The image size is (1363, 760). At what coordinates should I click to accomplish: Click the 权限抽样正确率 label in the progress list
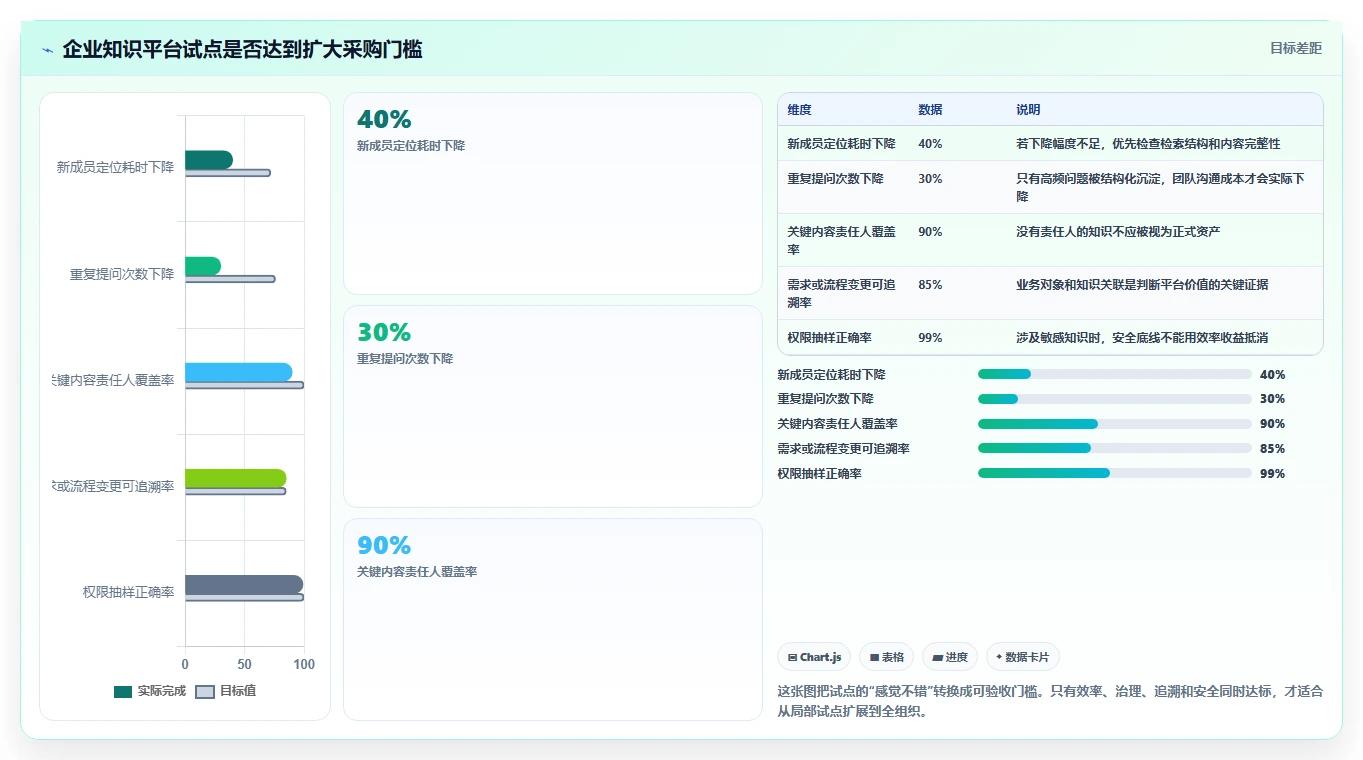819,474
